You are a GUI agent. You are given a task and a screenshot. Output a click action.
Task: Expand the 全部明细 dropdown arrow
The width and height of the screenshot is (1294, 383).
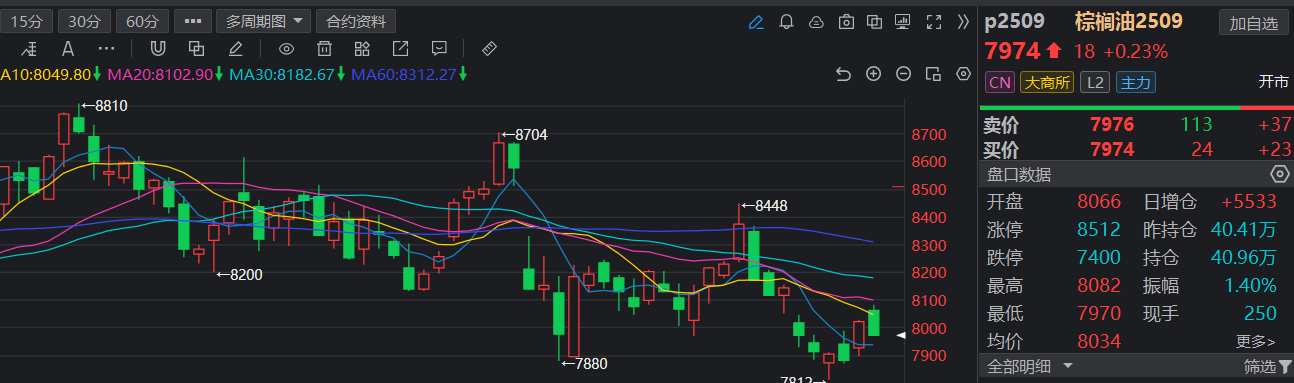click(x=1068, y=367)
